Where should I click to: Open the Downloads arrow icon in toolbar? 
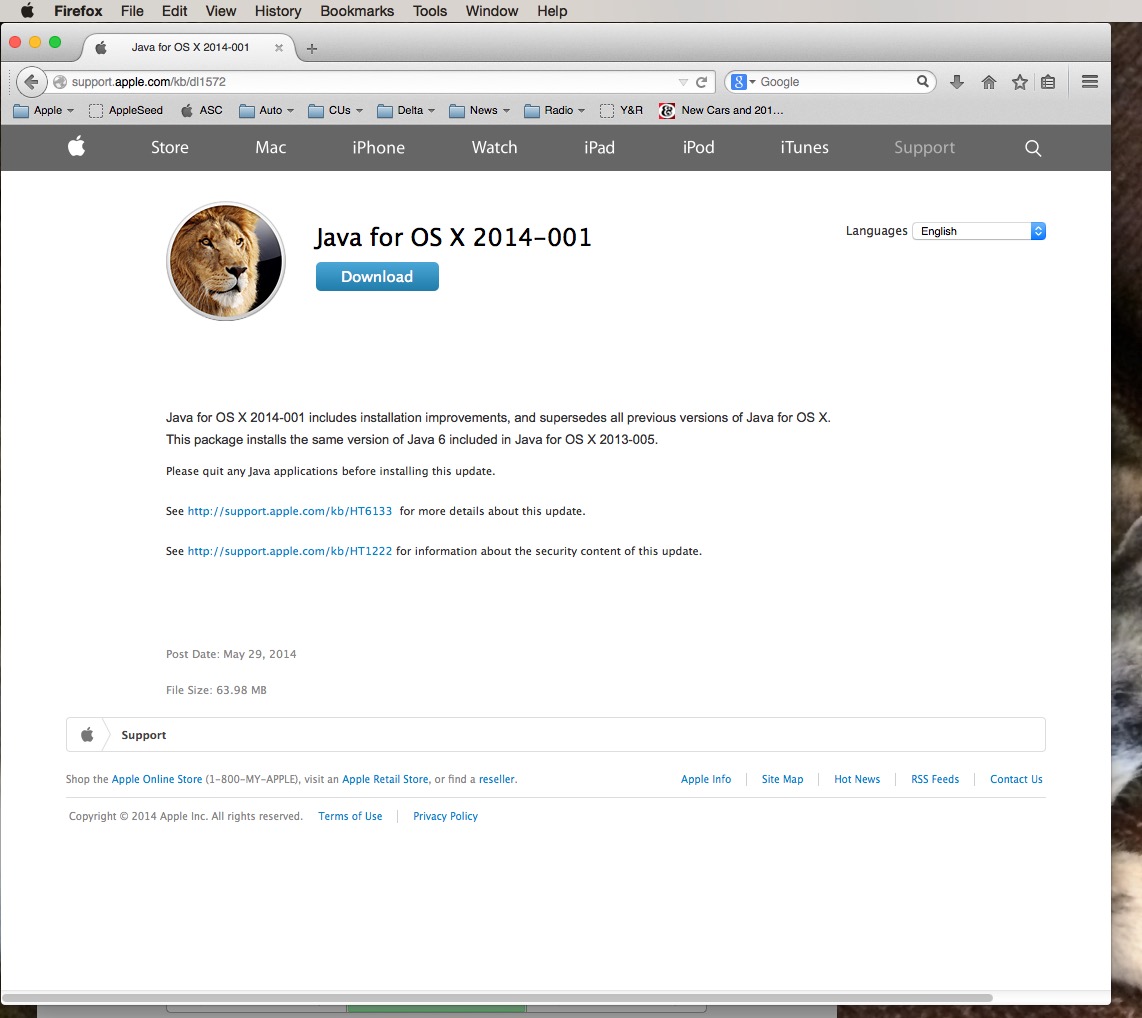957,82
